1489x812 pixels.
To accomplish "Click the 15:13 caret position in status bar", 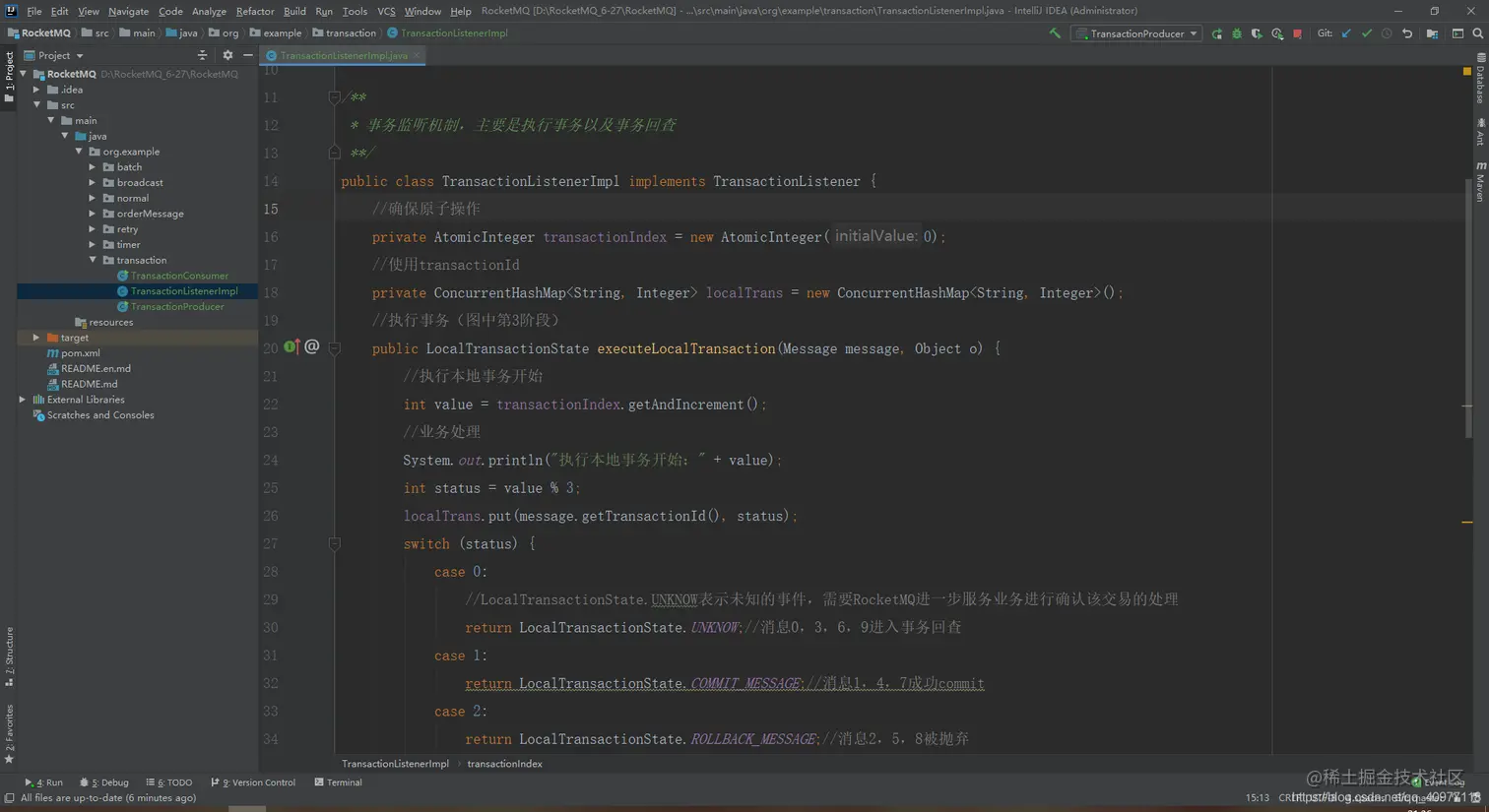I will 1258,798.
